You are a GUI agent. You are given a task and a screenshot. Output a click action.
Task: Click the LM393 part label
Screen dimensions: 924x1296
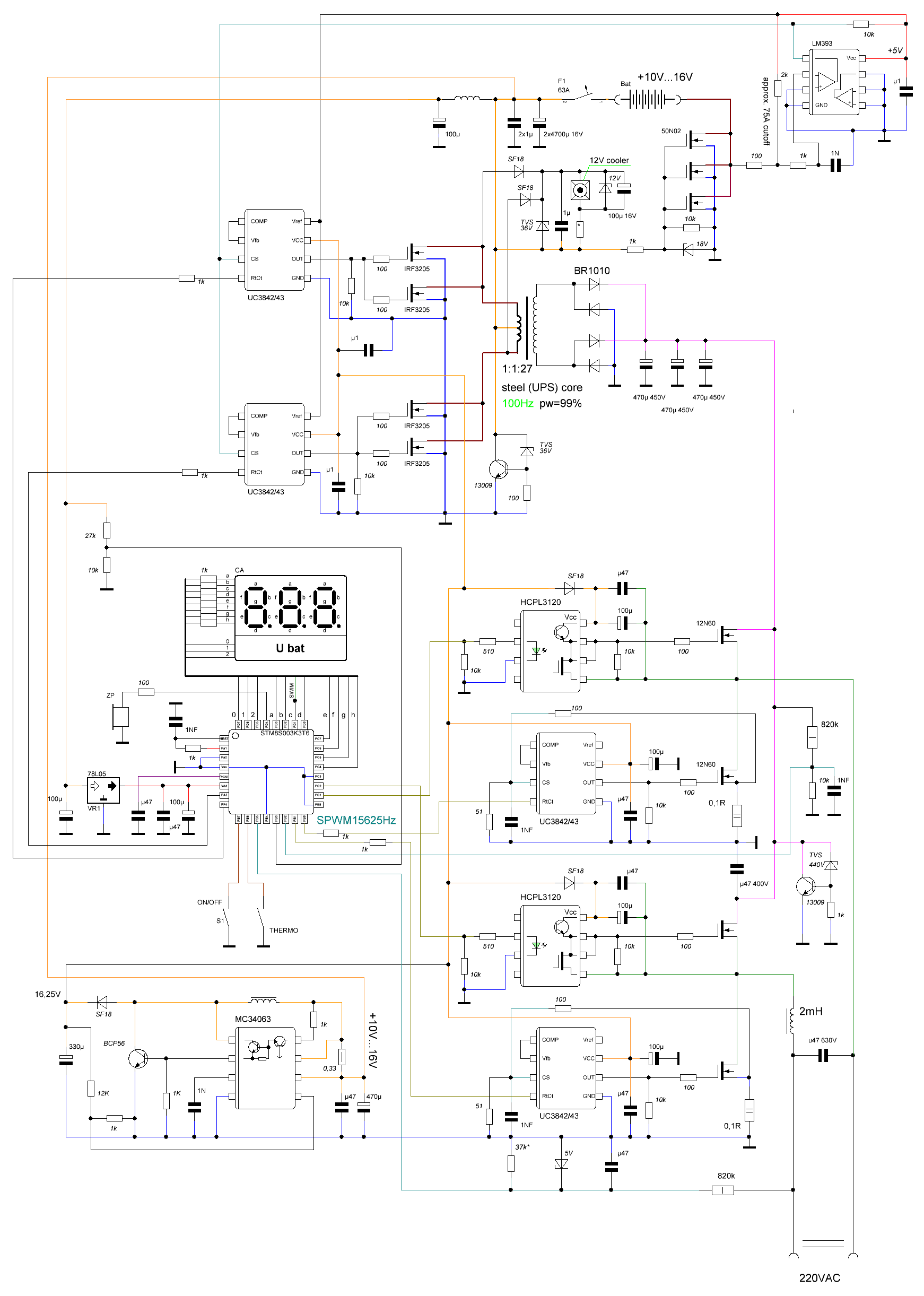[822, 44]
